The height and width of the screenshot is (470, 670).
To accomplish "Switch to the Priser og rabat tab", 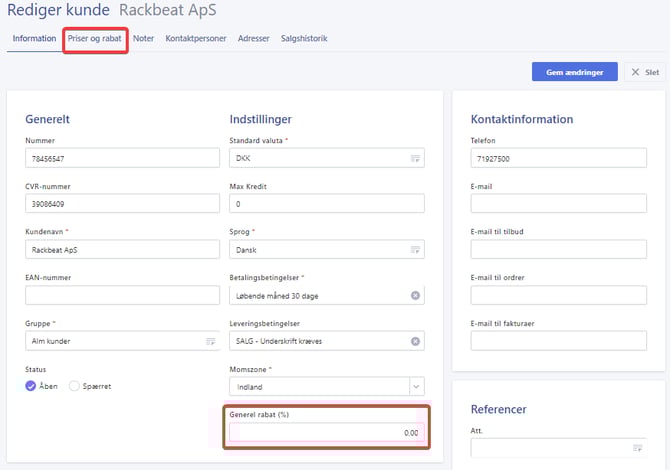I will click(95, 39).
